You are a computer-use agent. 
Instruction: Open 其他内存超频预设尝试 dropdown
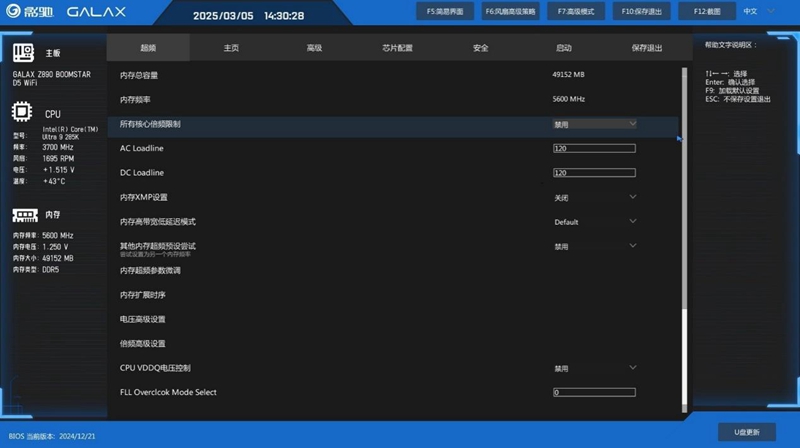pyautogui.click(x=594, y=246)
